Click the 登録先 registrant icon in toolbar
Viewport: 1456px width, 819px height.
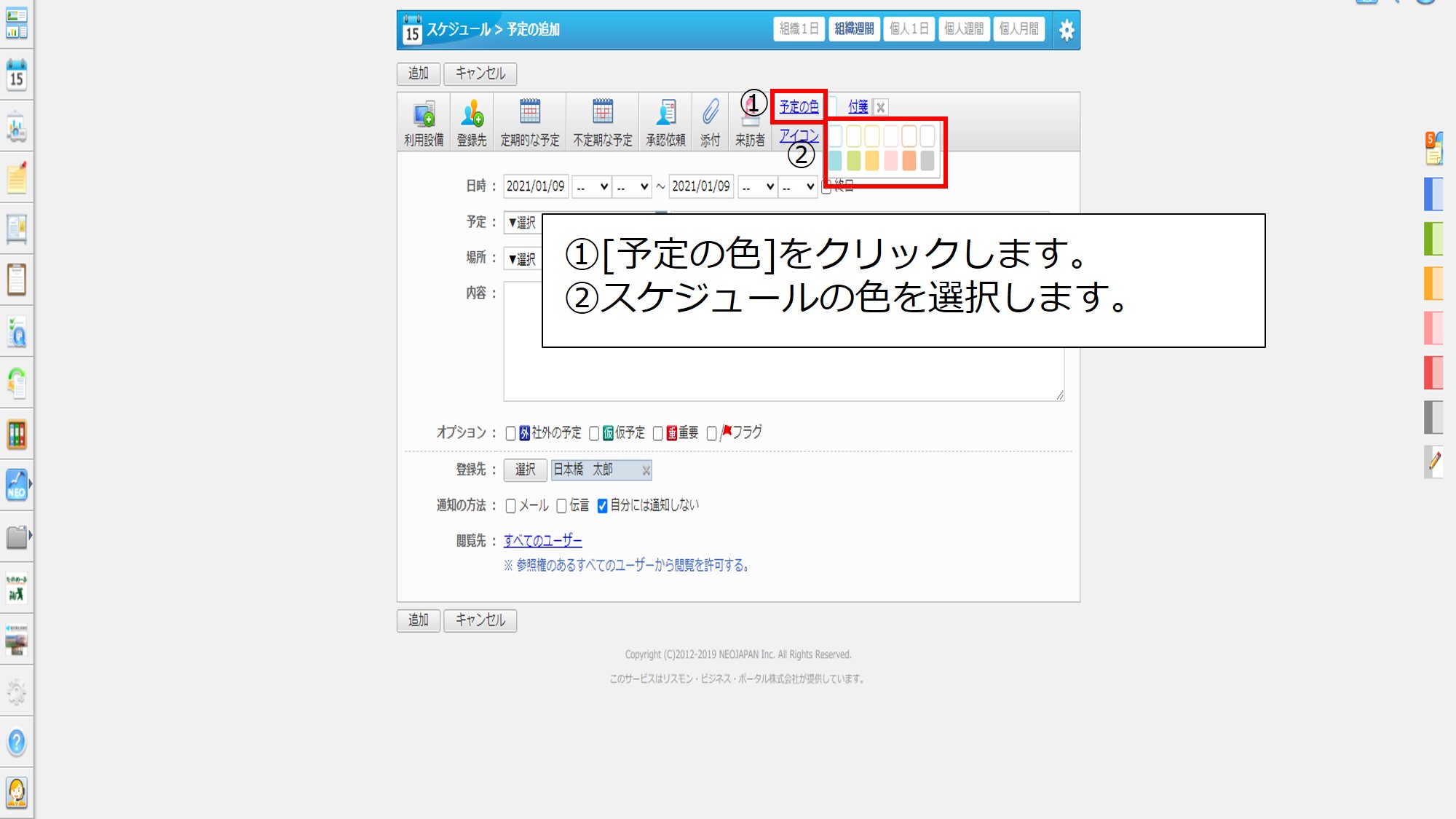472,115
